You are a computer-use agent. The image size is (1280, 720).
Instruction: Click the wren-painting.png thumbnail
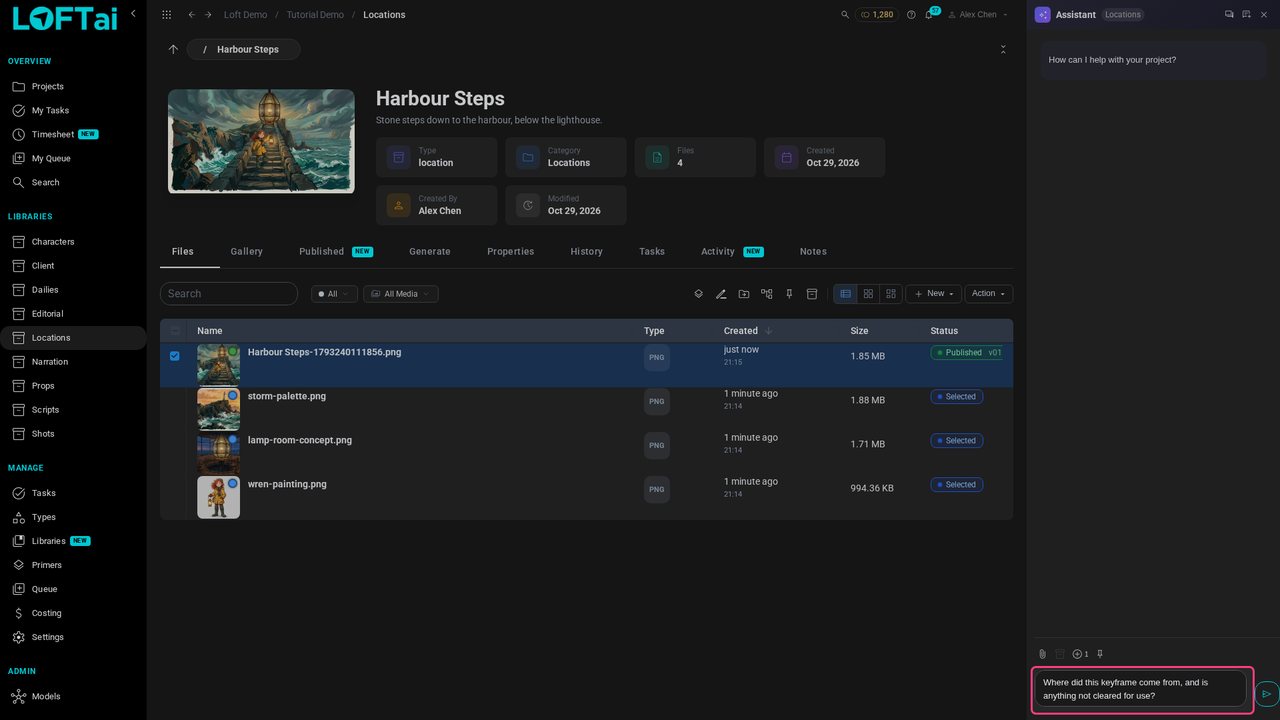[x=218, y=497]
